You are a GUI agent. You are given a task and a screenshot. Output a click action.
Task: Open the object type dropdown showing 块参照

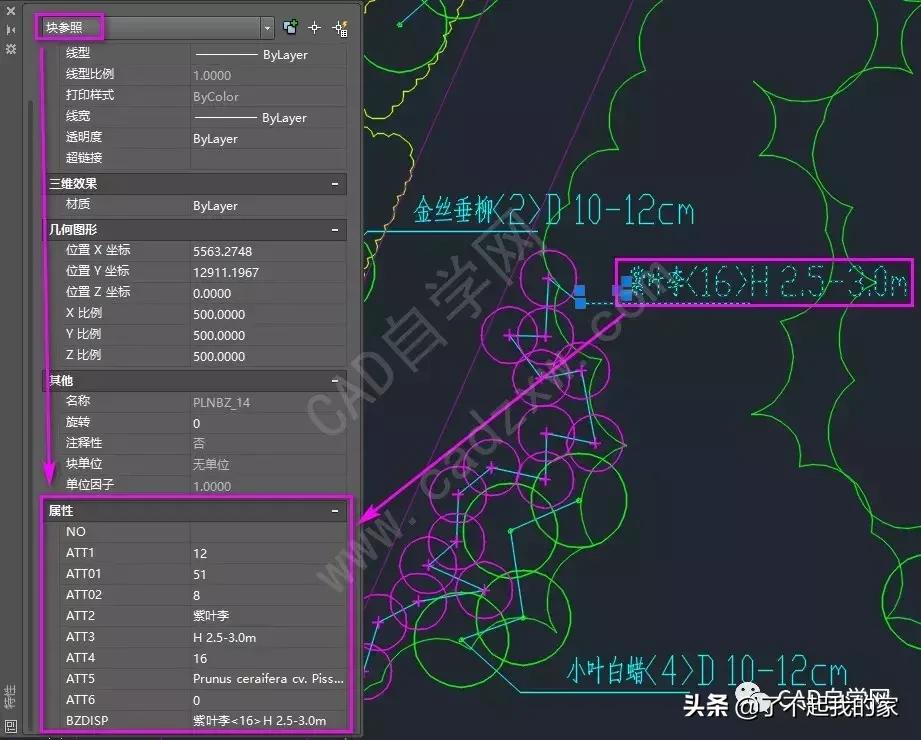(x=266, y=28)
